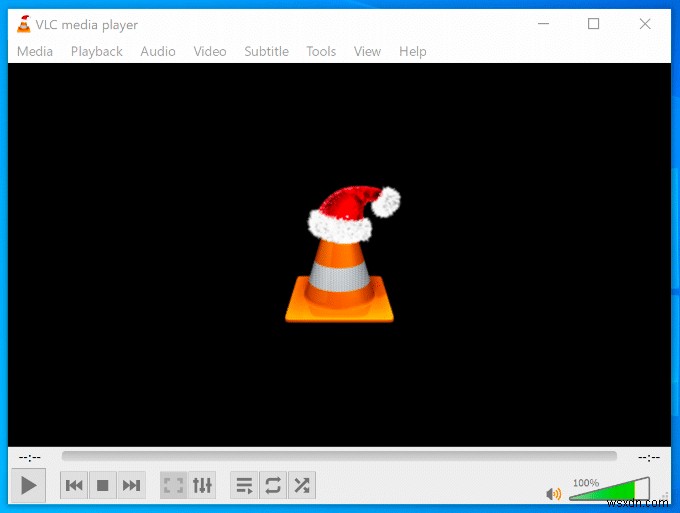
Task: Open the Help menu
Action: (x=413, y=51)
